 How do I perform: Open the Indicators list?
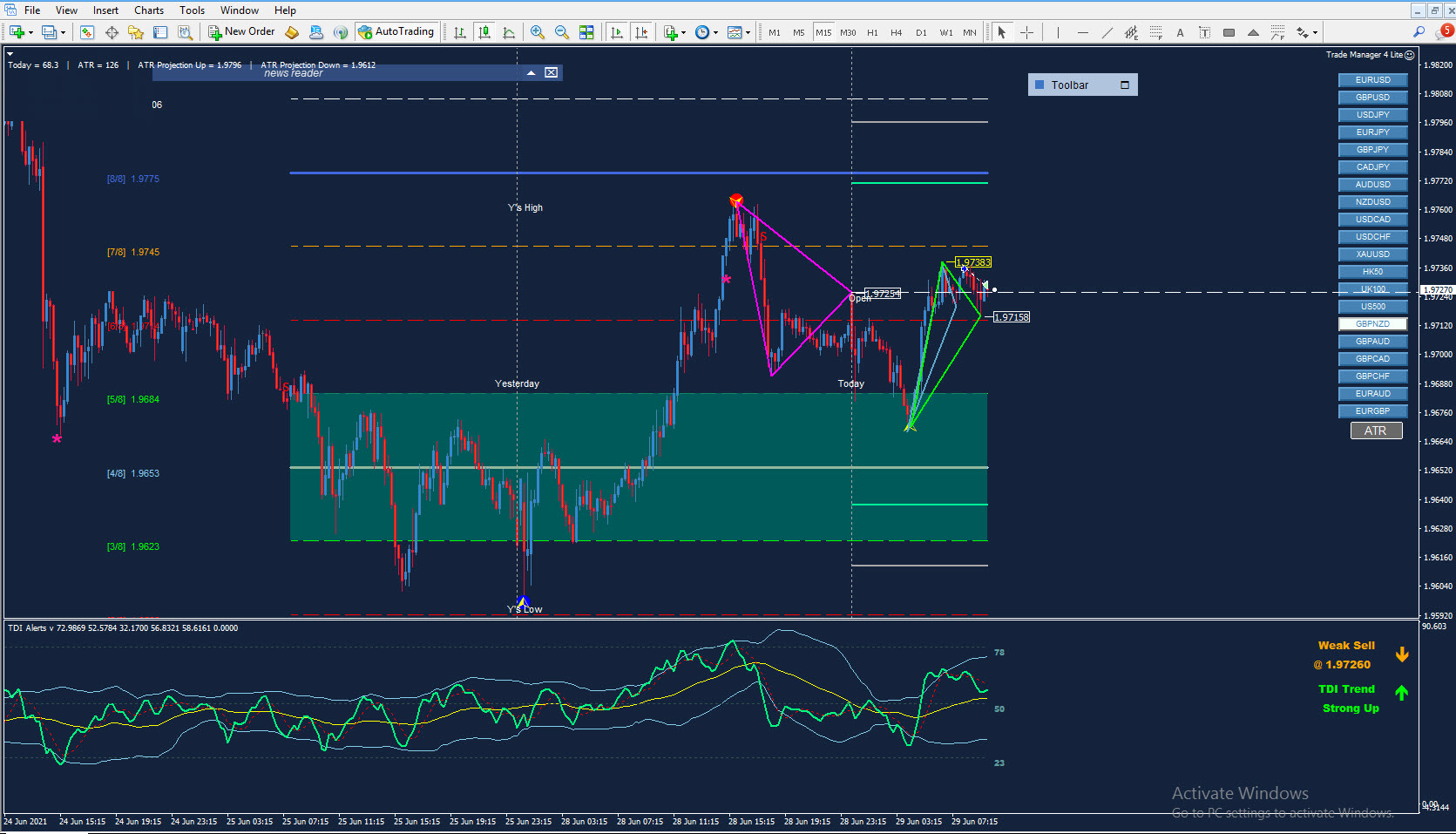coord(670,32)
